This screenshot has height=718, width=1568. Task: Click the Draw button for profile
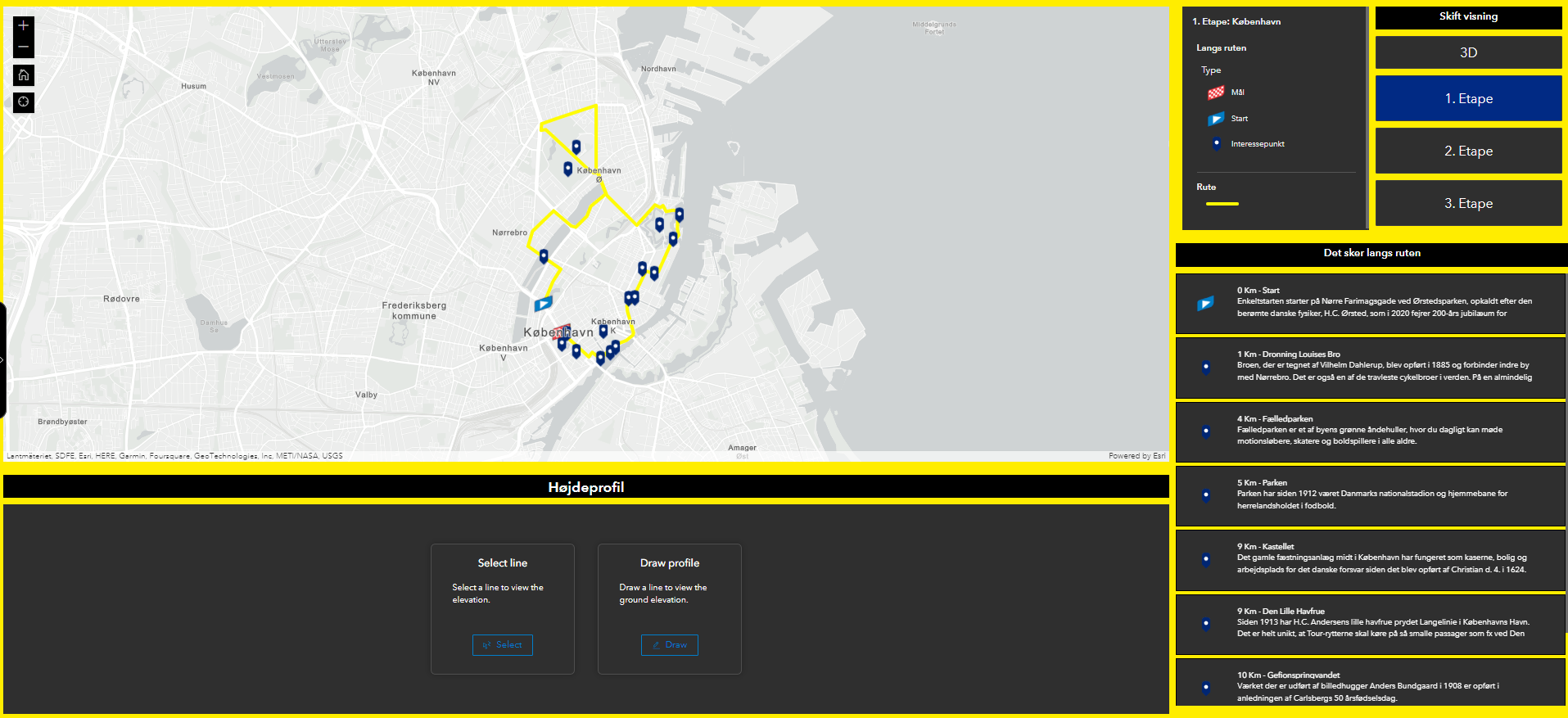coord(670,645)
